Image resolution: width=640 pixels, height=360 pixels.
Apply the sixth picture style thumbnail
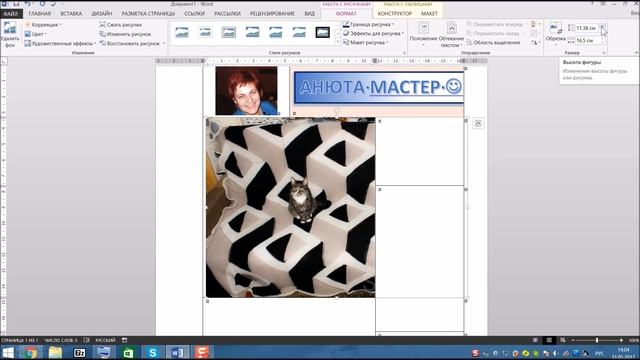pyautogui.click(x=299, y=32)
